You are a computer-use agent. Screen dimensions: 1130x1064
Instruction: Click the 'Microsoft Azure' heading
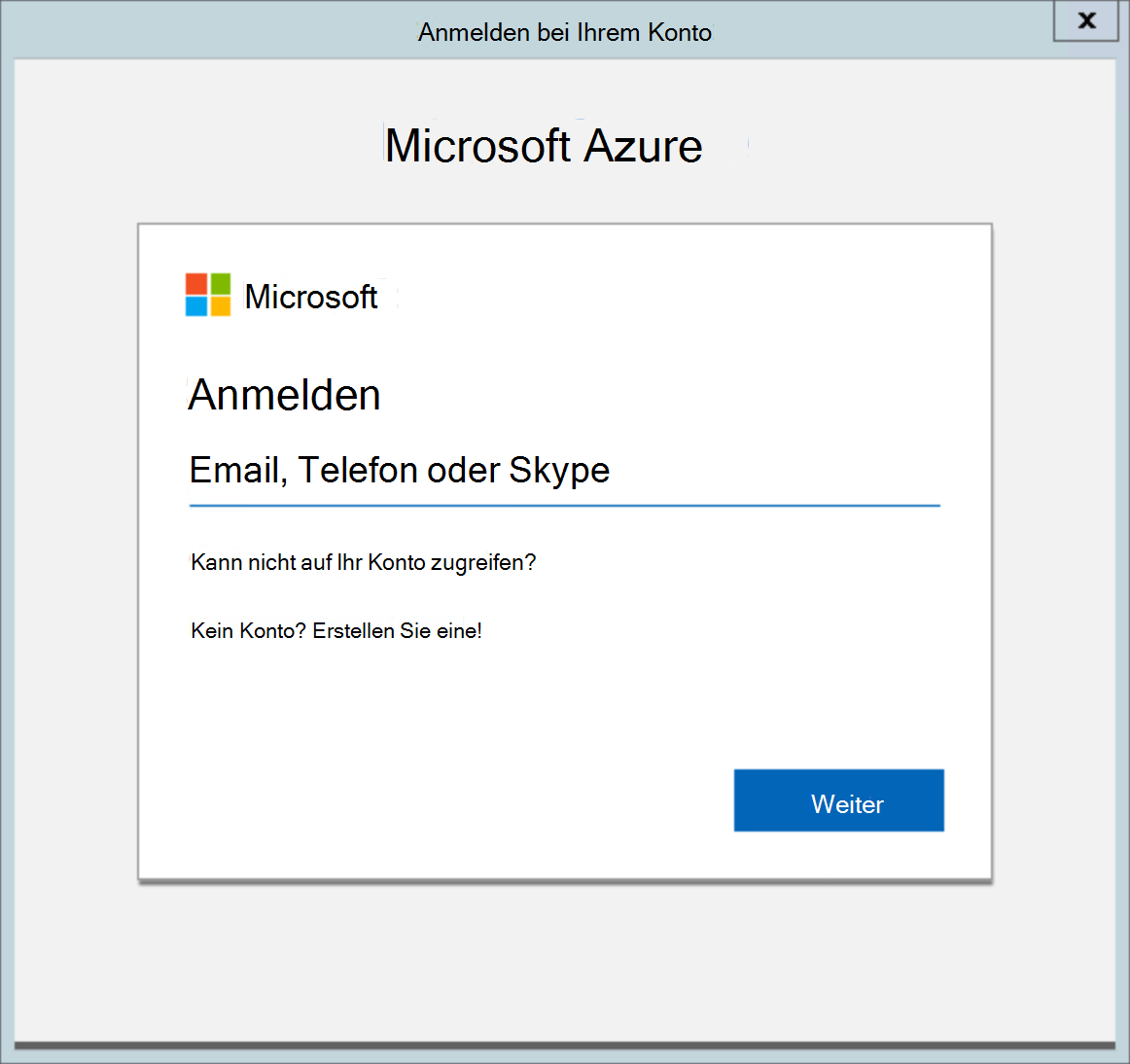coord(543,146)
